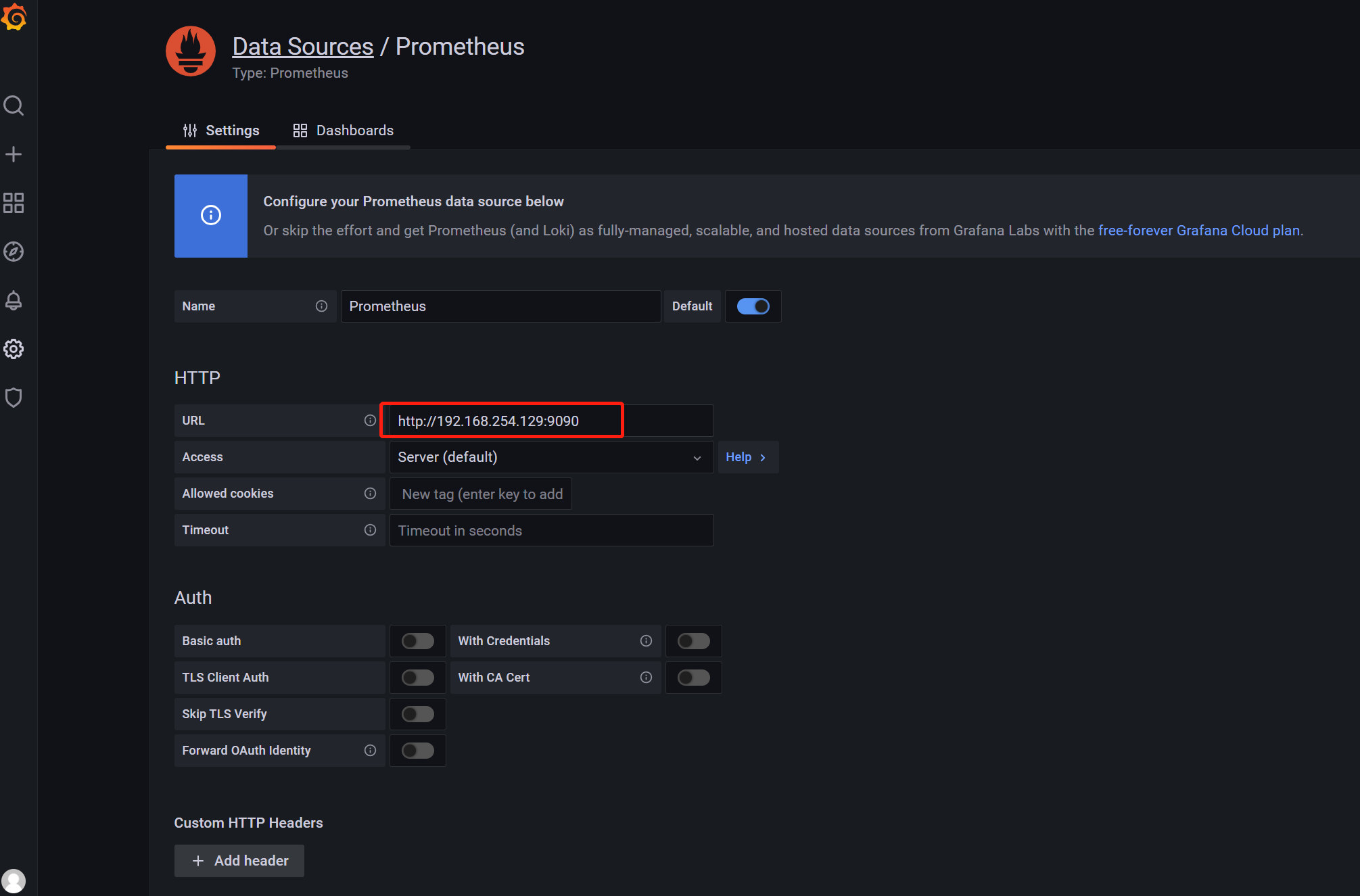Click the Grafana logo in top corner

(15, 18)
